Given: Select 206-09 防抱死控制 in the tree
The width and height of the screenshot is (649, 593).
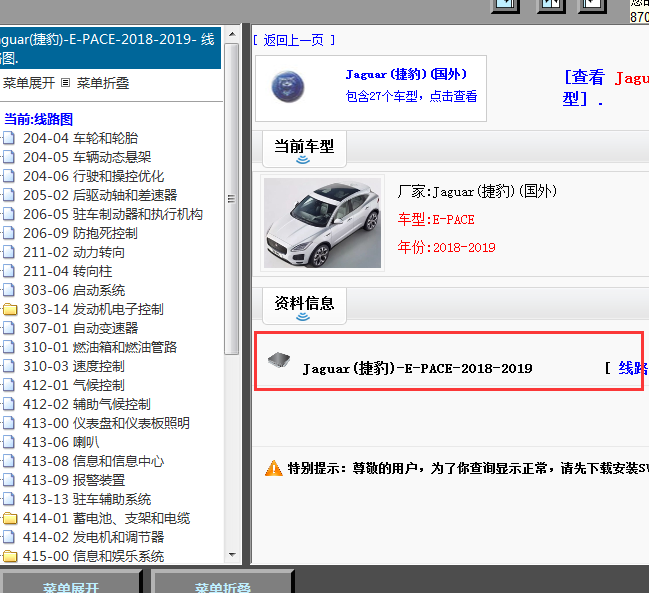Looking at the screenshot, I should click(80, 233).
